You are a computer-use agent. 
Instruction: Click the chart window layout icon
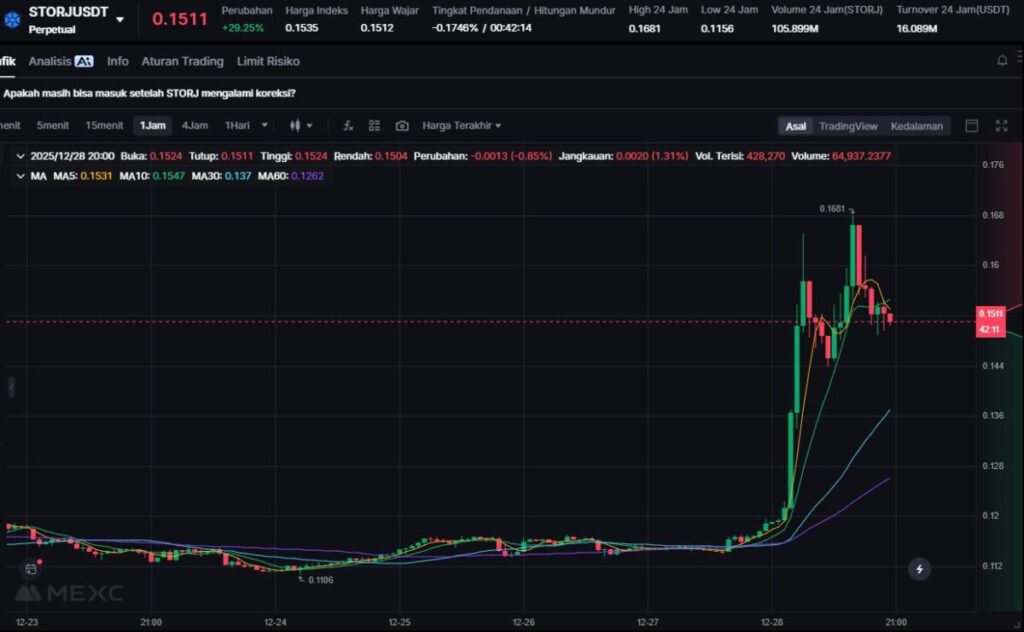tap(971, 126)
